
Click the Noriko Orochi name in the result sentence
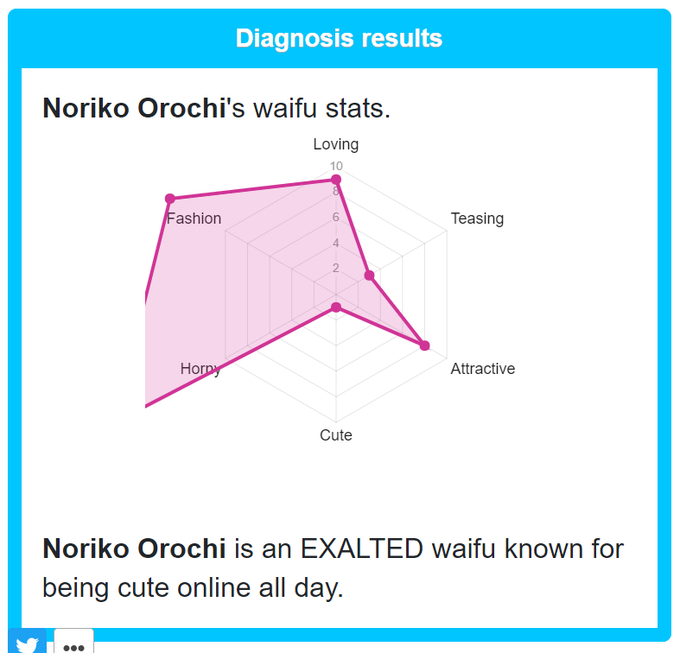[x=134, y=549]
